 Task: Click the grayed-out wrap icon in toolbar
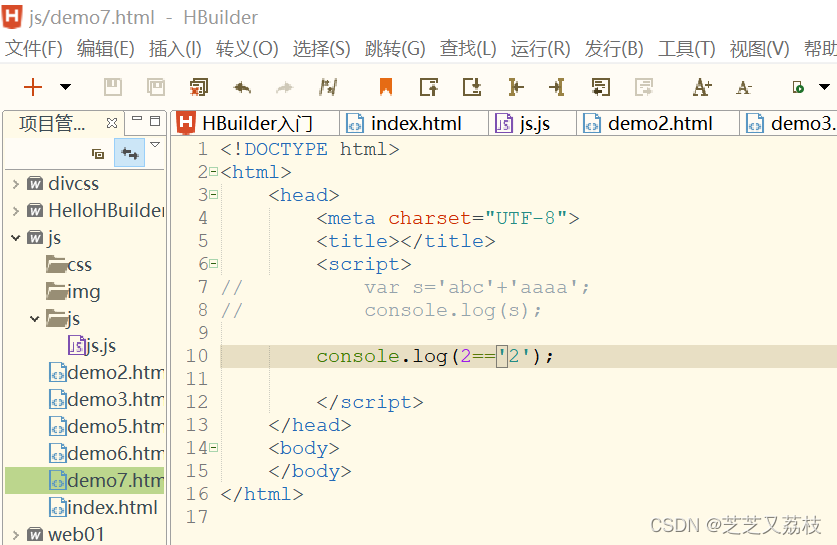(x=644, y=87)
